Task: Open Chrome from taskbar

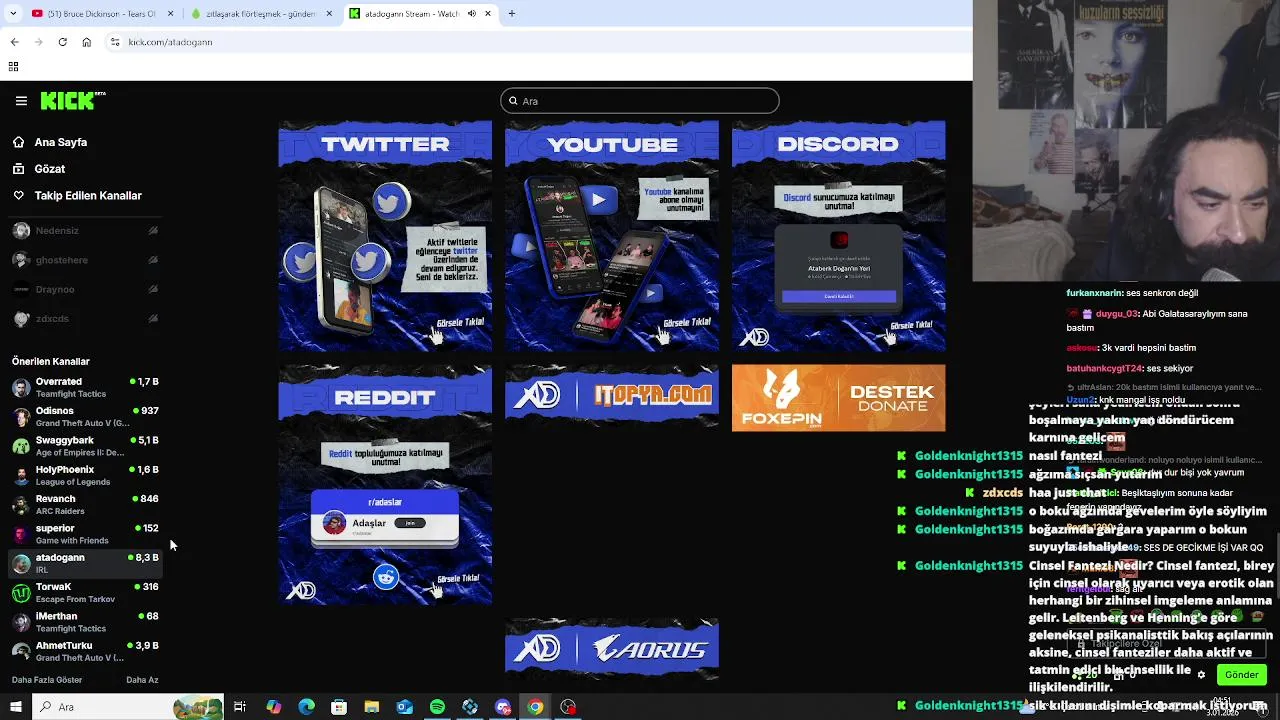Action: (x=536, y=707)
